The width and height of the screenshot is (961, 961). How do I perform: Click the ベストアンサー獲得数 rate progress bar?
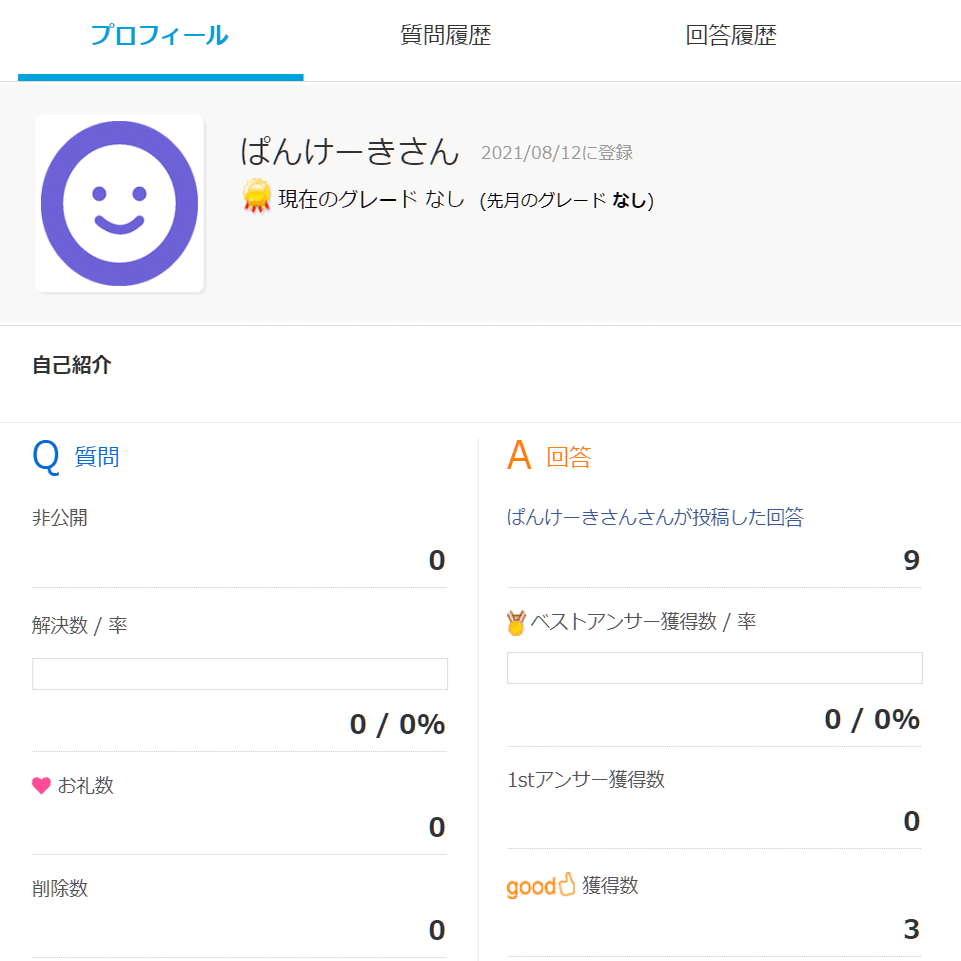[x=714, y=668]
